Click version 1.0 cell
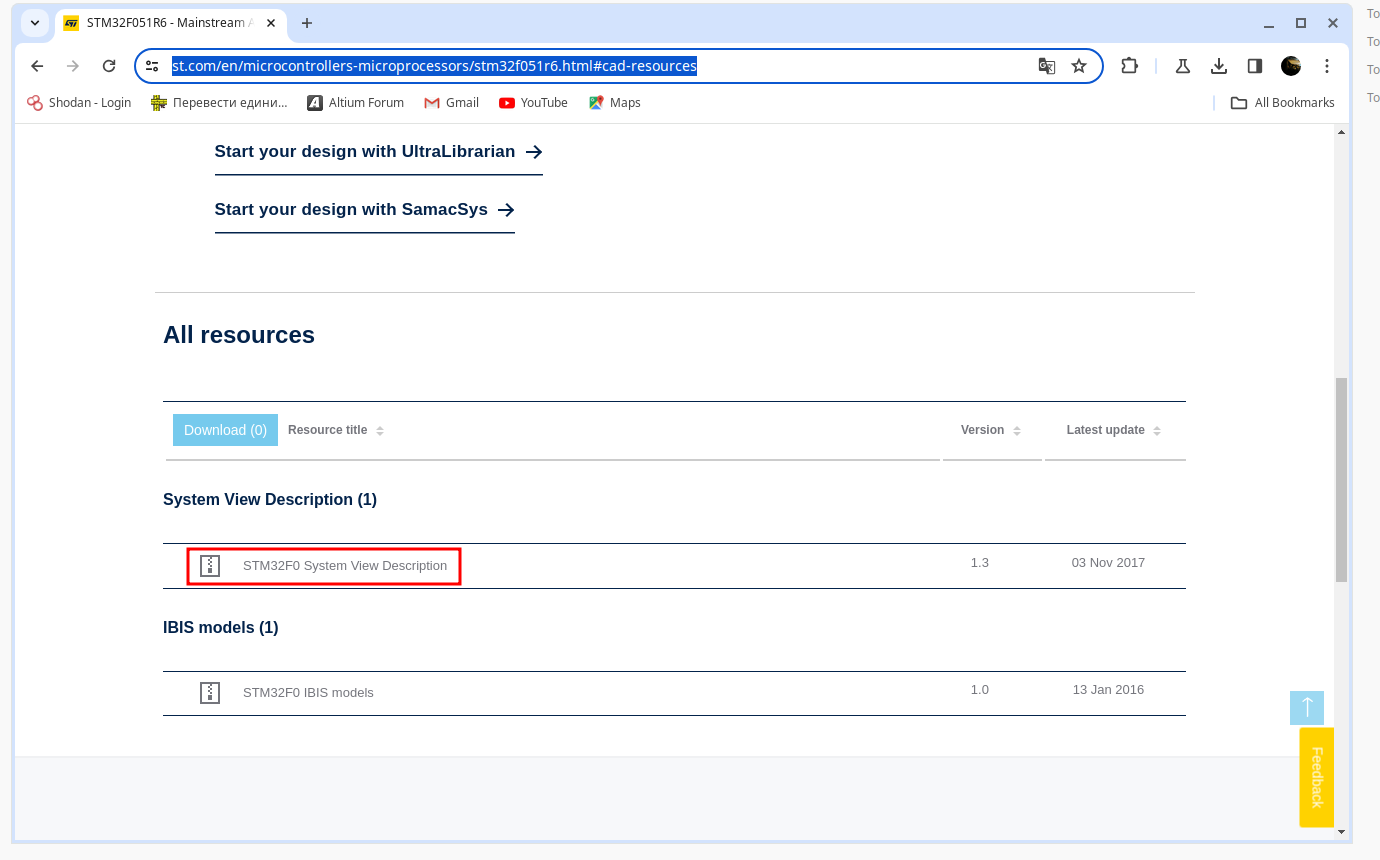 click(980, 690)
